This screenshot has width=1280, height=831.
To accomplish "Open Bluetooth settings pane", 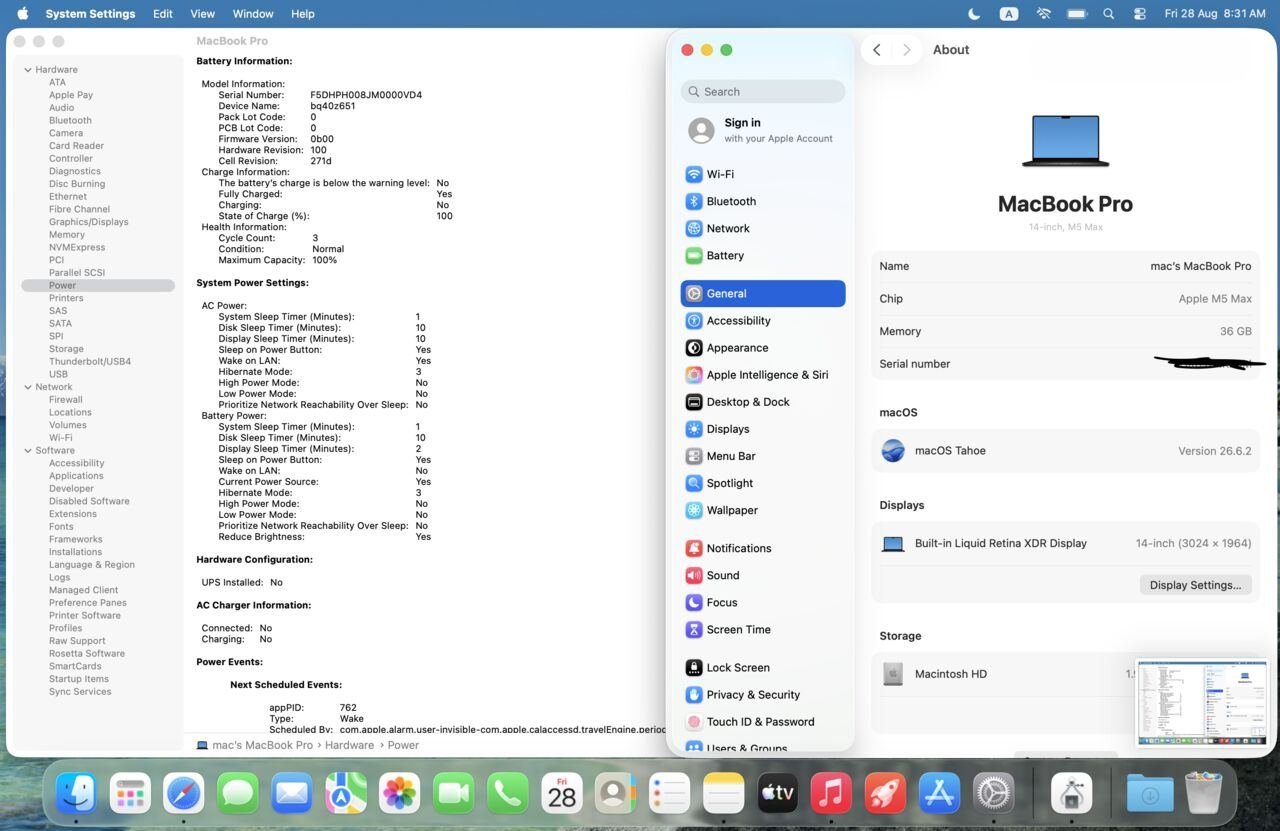I will (763, 201).
